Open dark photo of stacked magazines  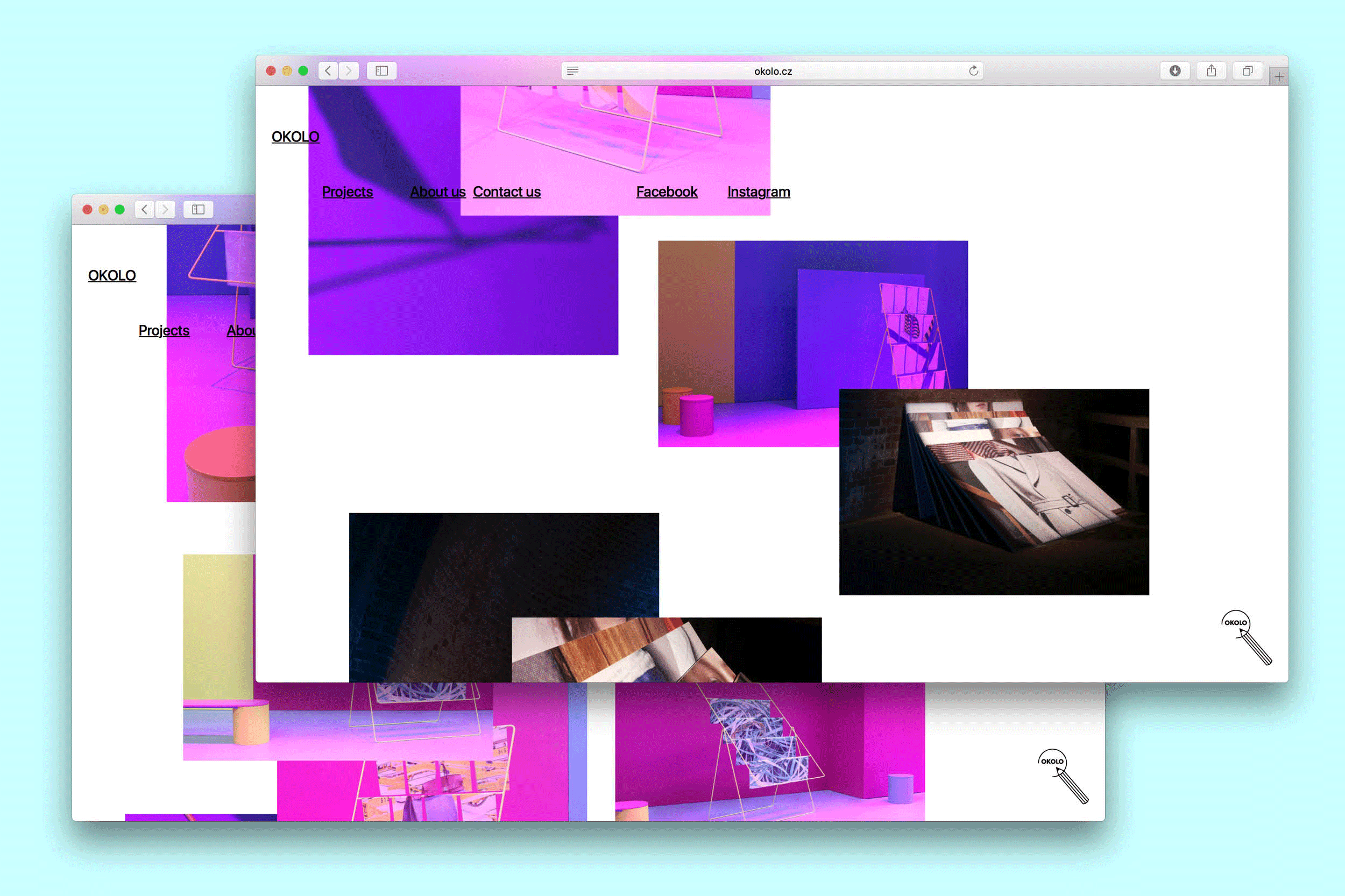pos(994,492)
